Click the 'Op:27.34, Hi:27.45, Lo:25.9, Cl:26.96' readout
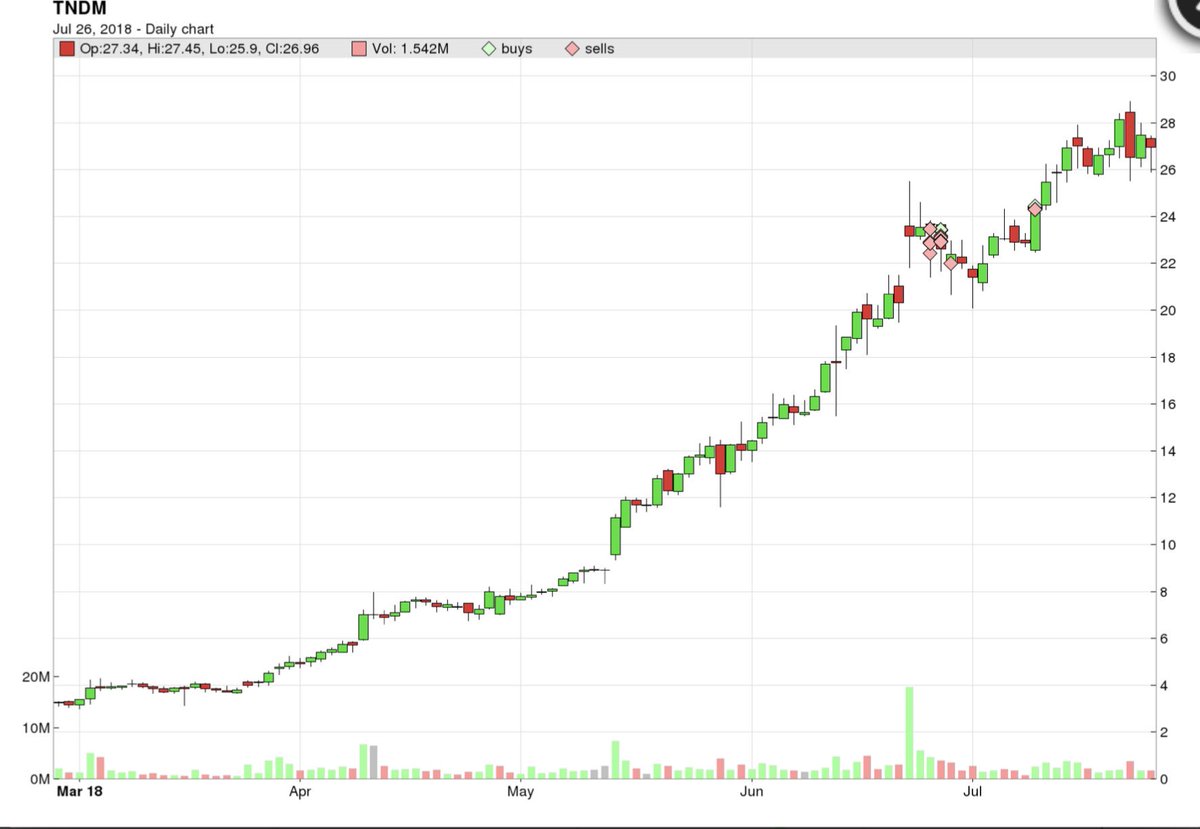 point(199,48)
